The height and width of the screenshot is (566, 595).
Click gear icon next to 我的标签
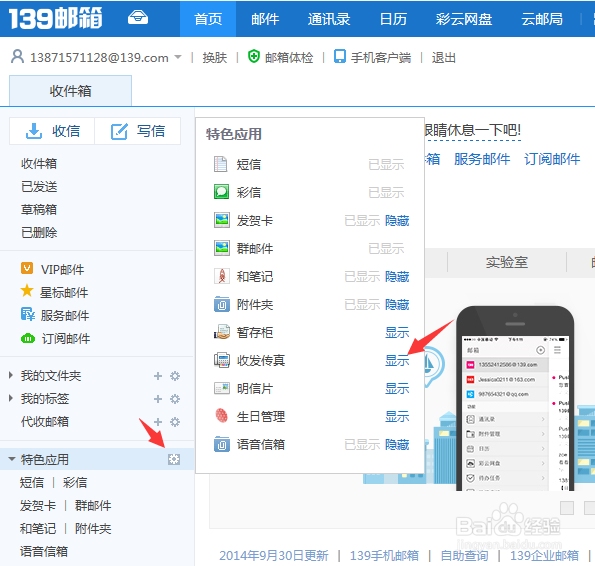(x=175, y=399)
